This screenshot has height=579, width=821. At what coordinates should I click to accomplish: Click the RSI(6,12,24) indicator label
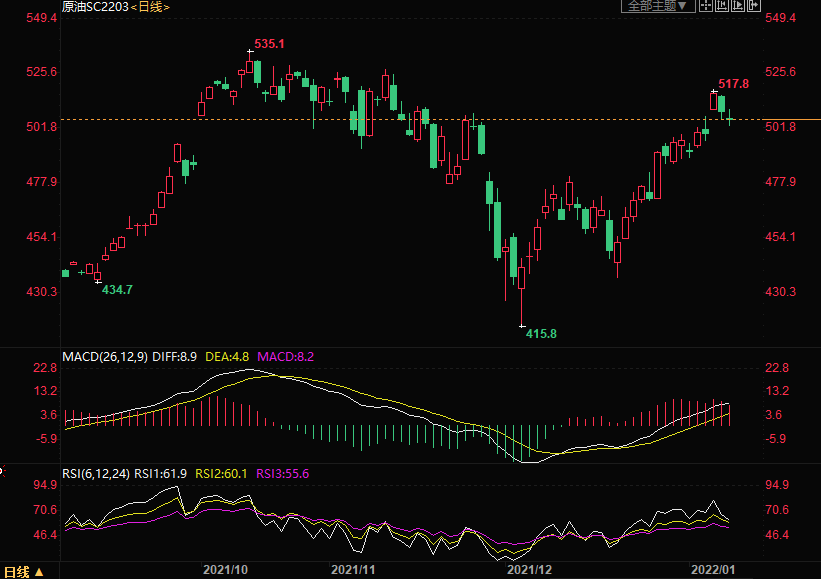click(x=97, y=473)
